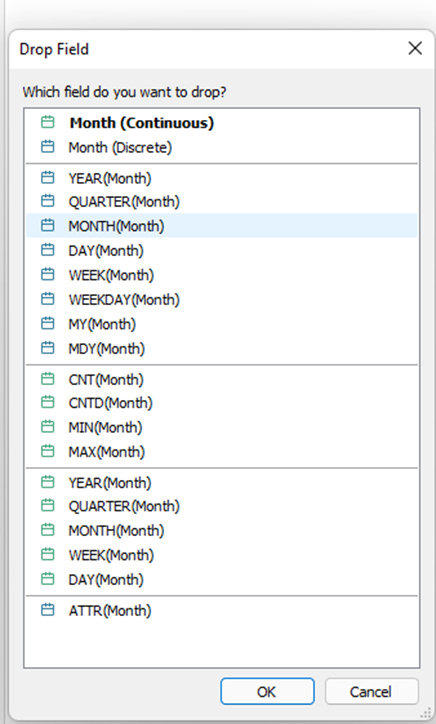
Task: Pick the discrete QUARTER(Month) entry
Action: click(x=222, y=201)
